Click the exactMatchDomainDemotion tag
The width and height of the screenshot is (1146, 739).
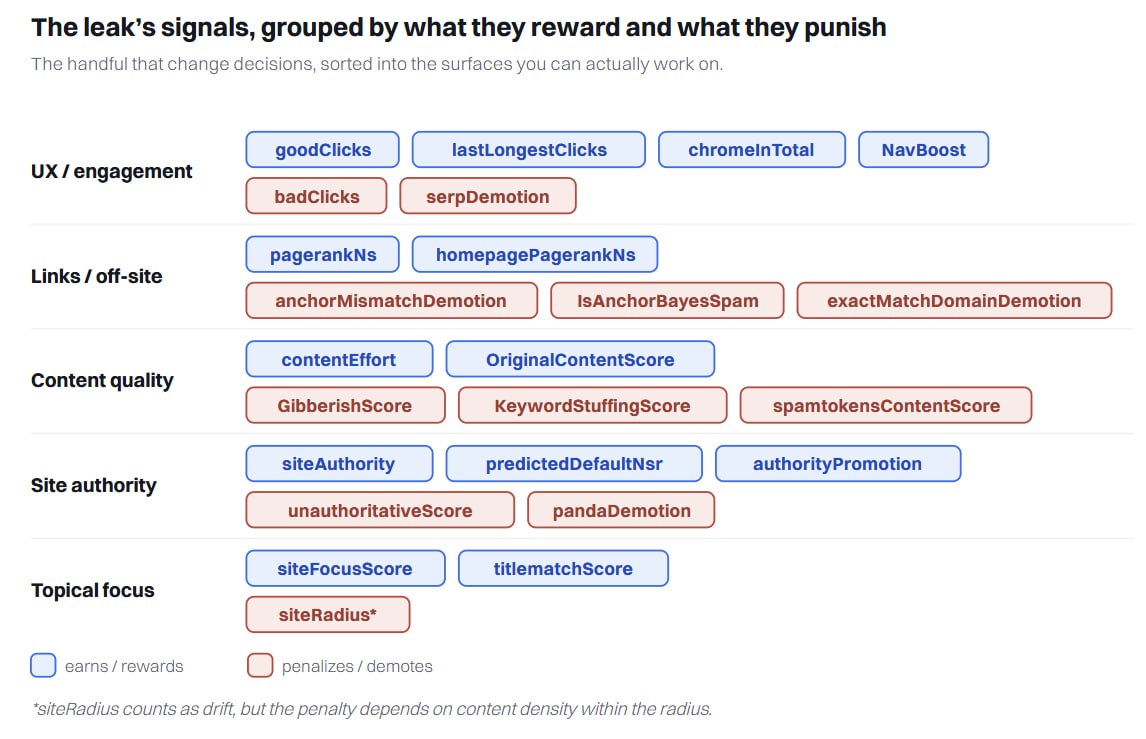(x=954, y=300)
